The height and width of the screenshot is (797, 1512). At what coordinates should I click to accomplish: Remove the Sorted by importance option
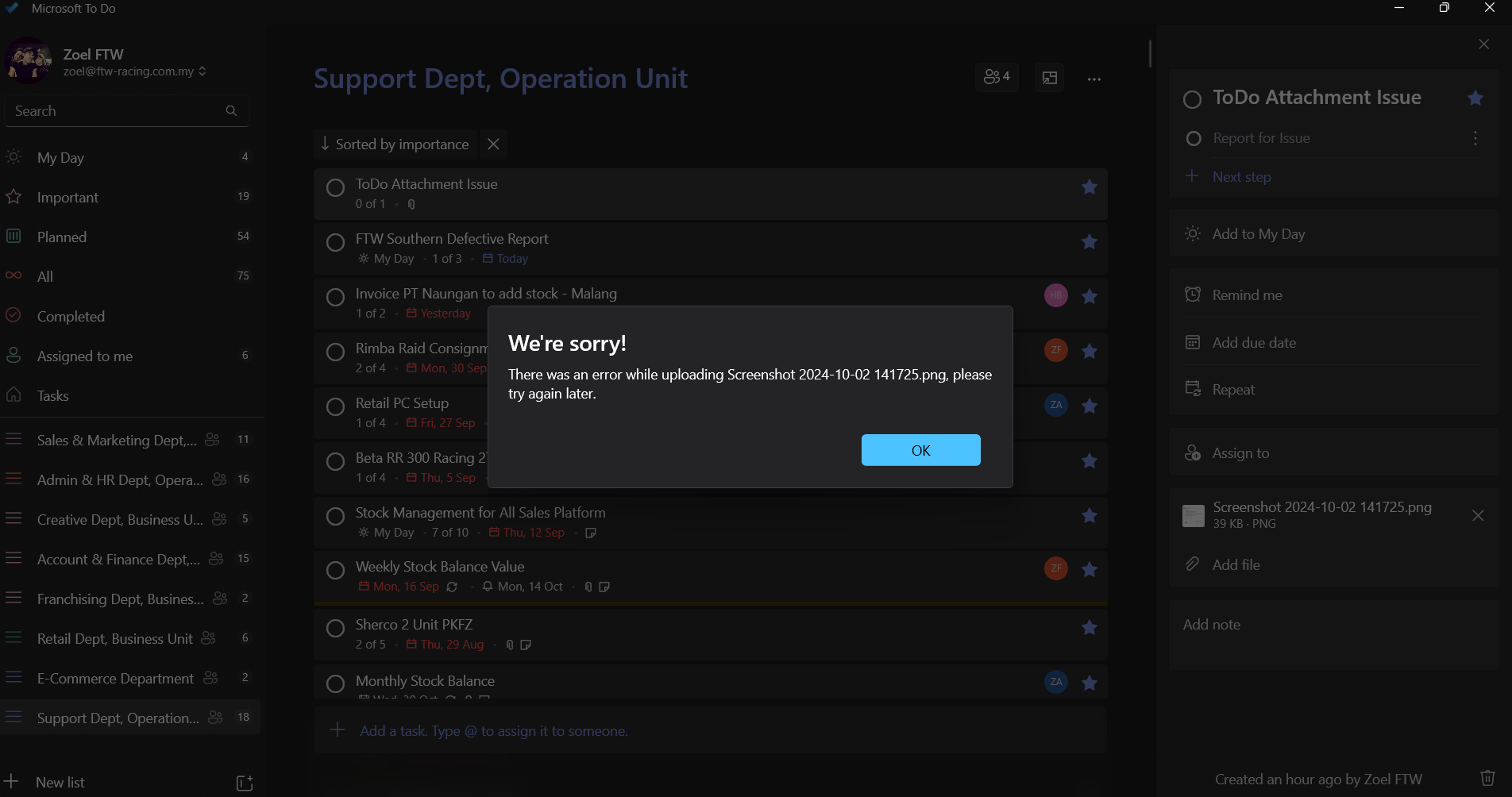coord(493,144)
